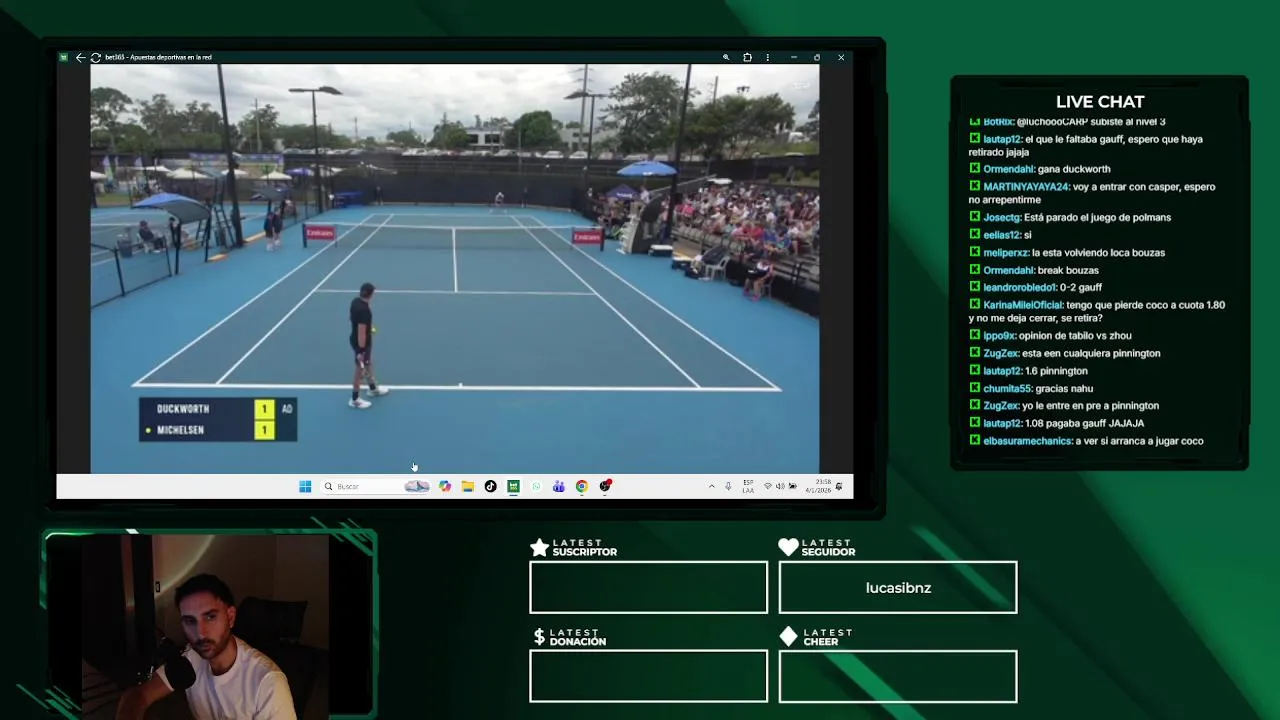1280x720 pixels.
Task: Switch to the bet365 taskbar app
Action: tap(513, 486)
